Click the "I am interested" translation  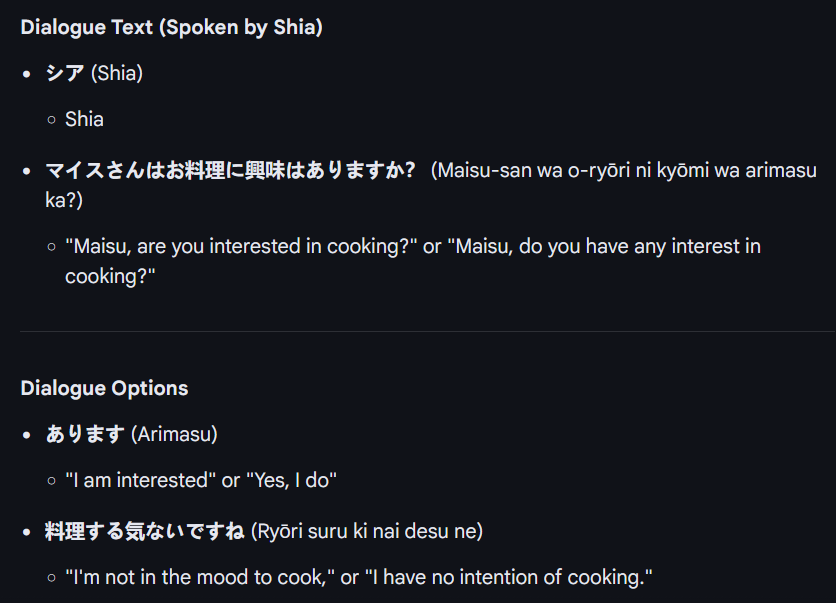(140, 480)
